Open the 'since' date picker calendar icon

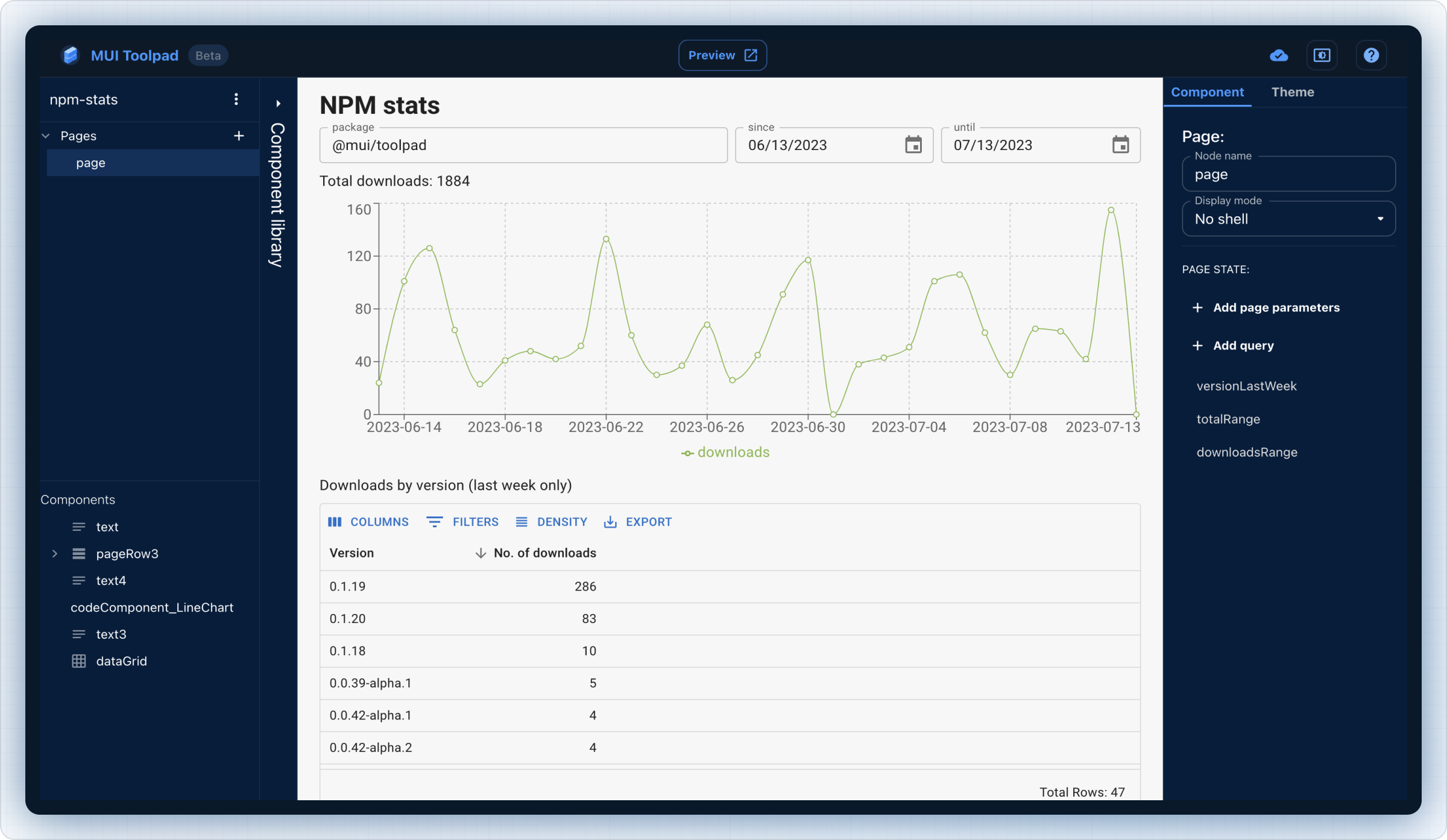[x=913, y=145]
